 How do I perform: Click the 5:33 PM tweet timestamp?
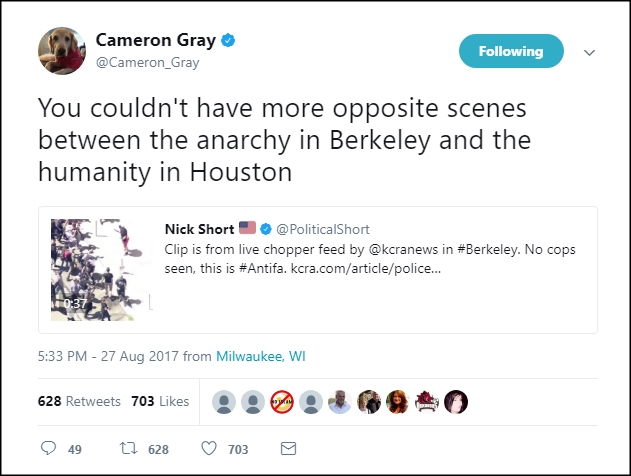[x=108, y=356]
